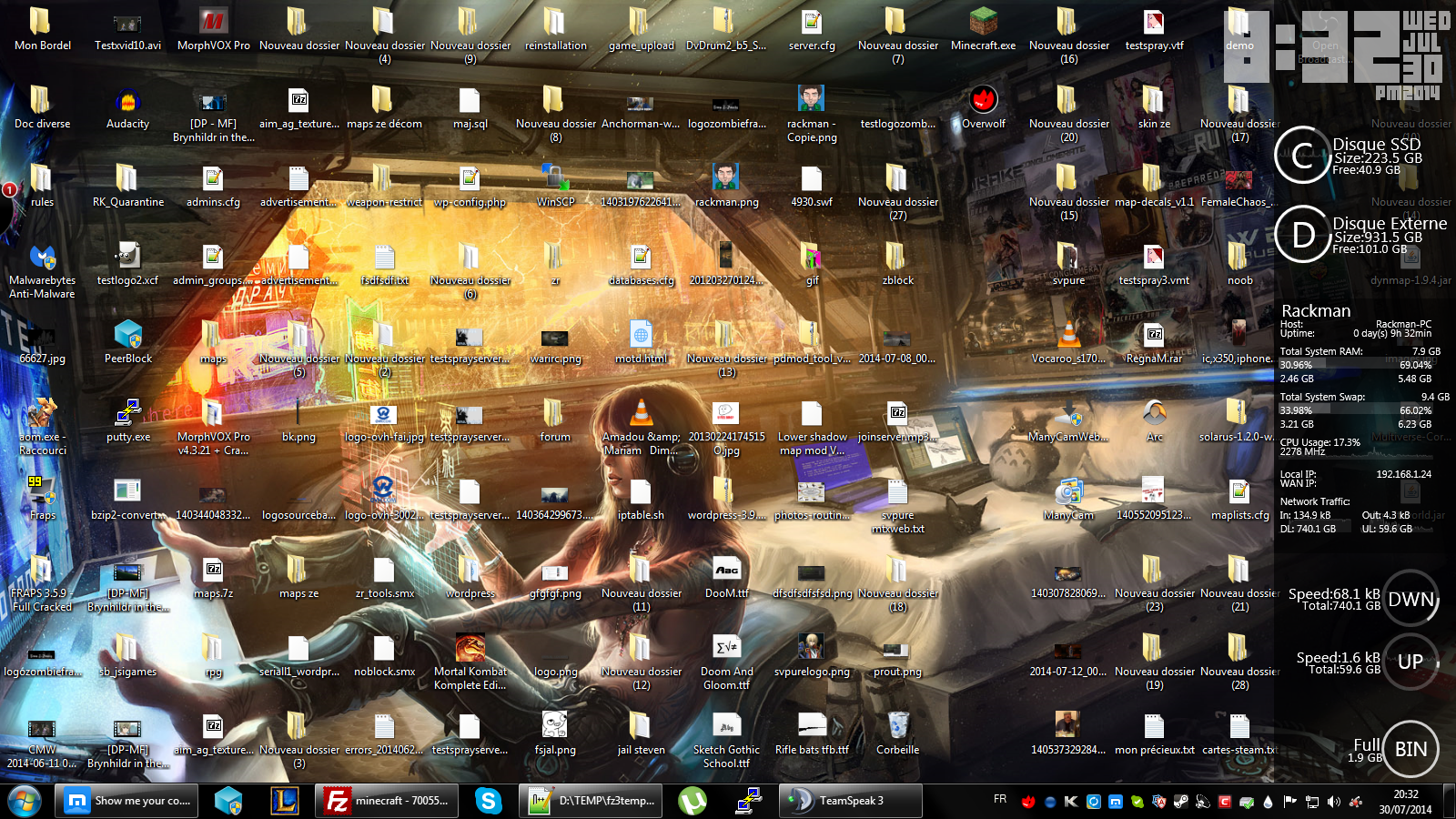Image resolution: width=1456 pixels, height=819 pixels.
Task: Open the wp-config.php file
Action: (470, 187)
